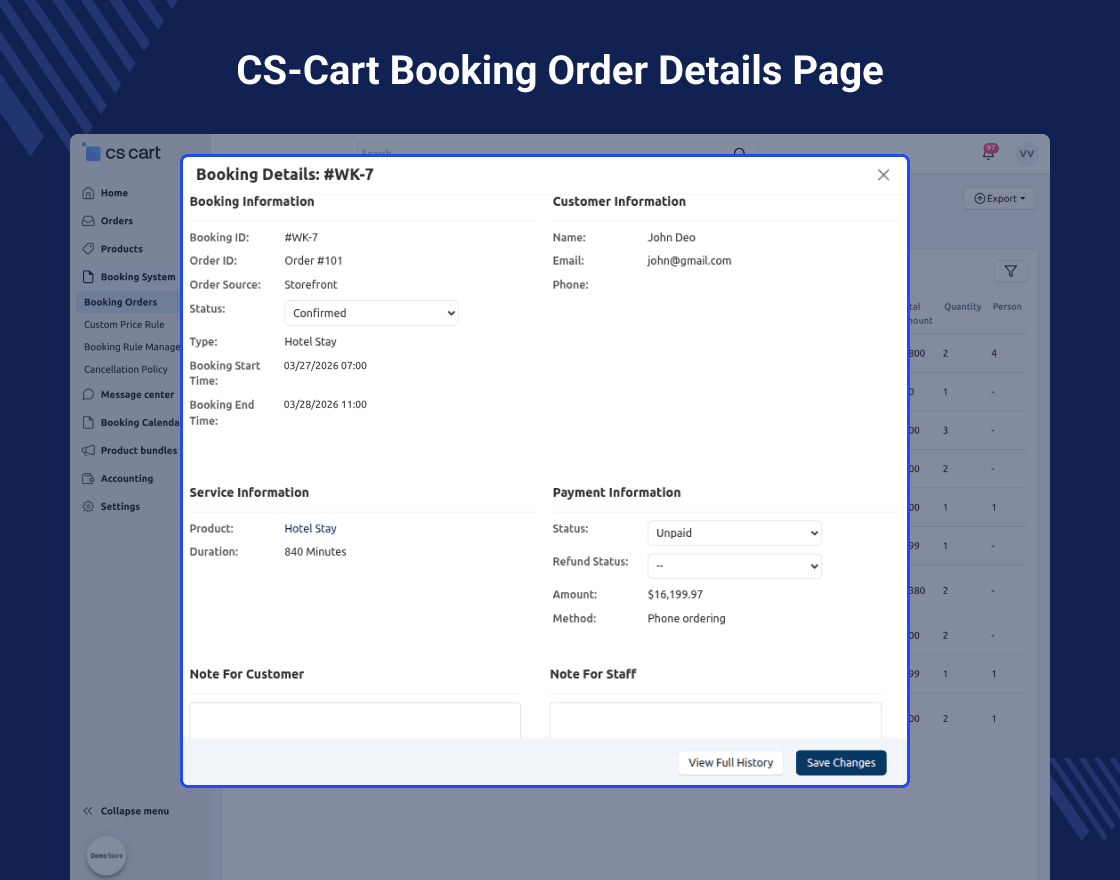Click the Home icon in sidebar
Screen dimensions: 1120x880
pos(88,193)
